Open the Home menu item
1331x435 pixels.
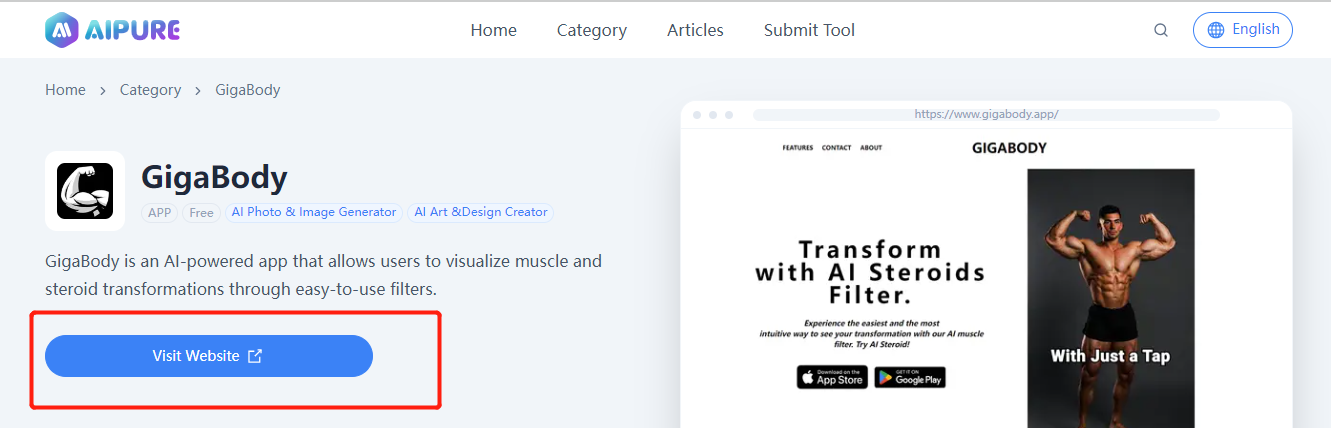pyautogui.click(x=494, y=30)
